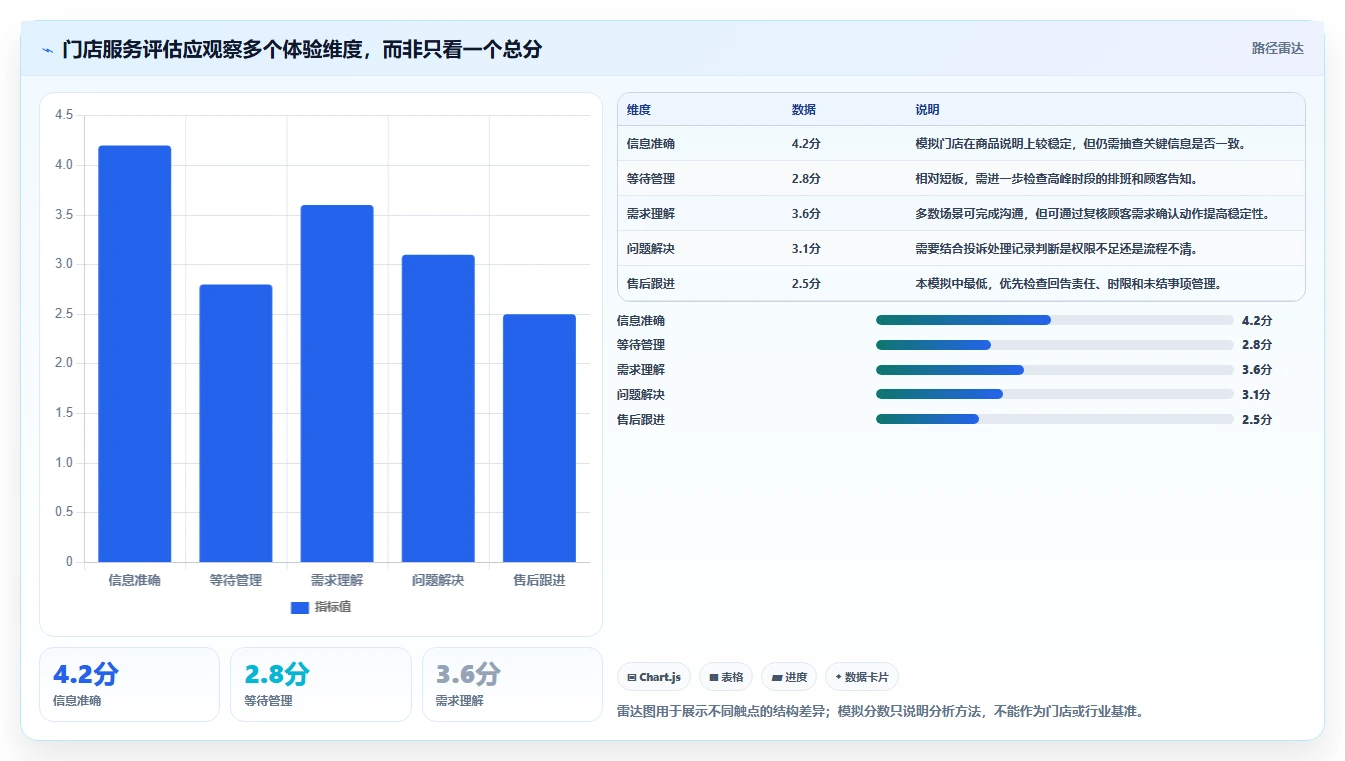This screenshot has height=761, width=1345.
Task: Click the 问题解决 progress bar showing 3.1分
Action: [x=1055, y=395]
